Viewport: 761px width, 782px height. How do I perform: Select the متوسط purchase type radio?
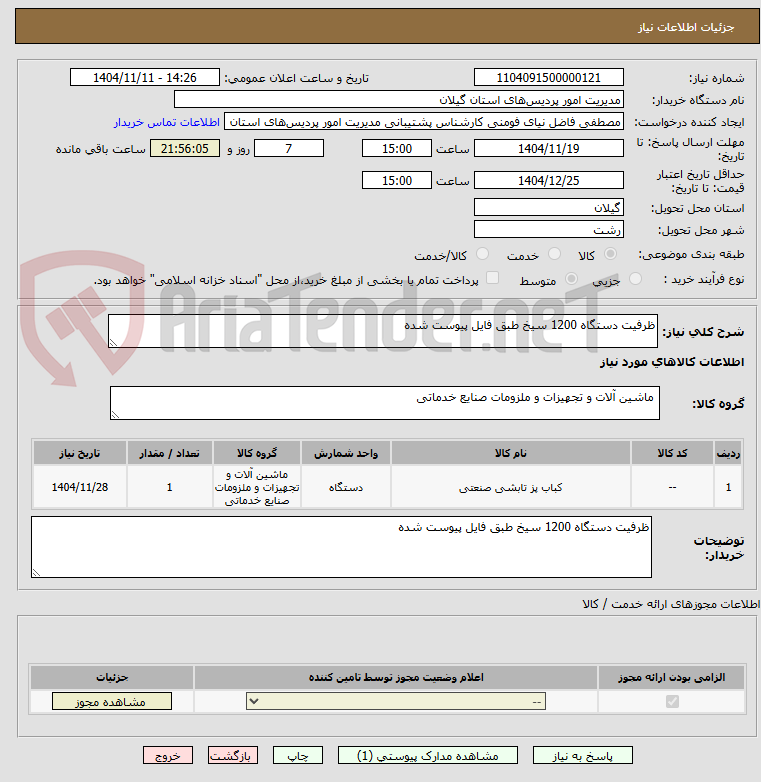571,279
